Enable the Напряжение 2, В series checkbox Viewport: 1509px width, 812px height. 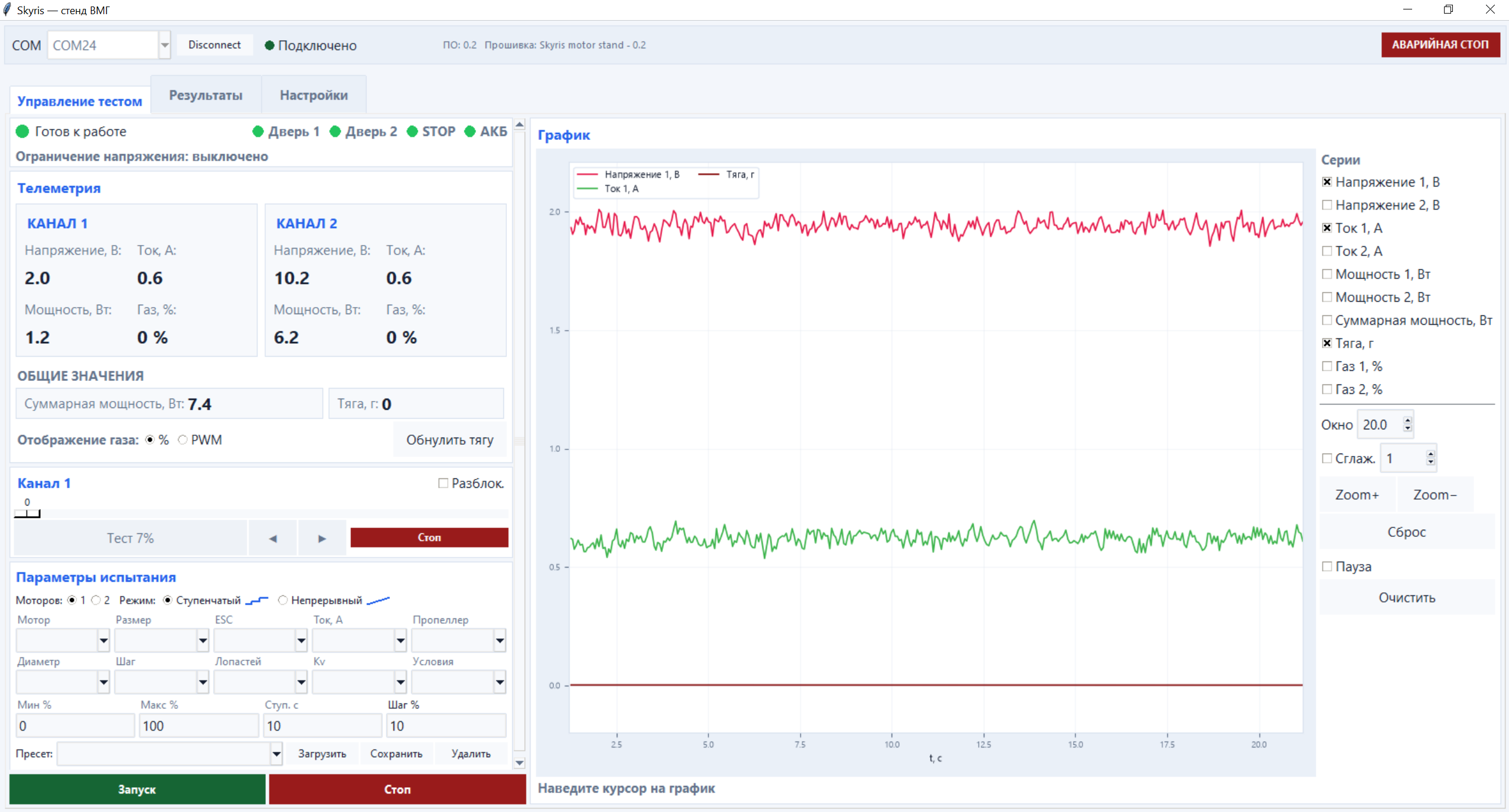coord(1327,205)
